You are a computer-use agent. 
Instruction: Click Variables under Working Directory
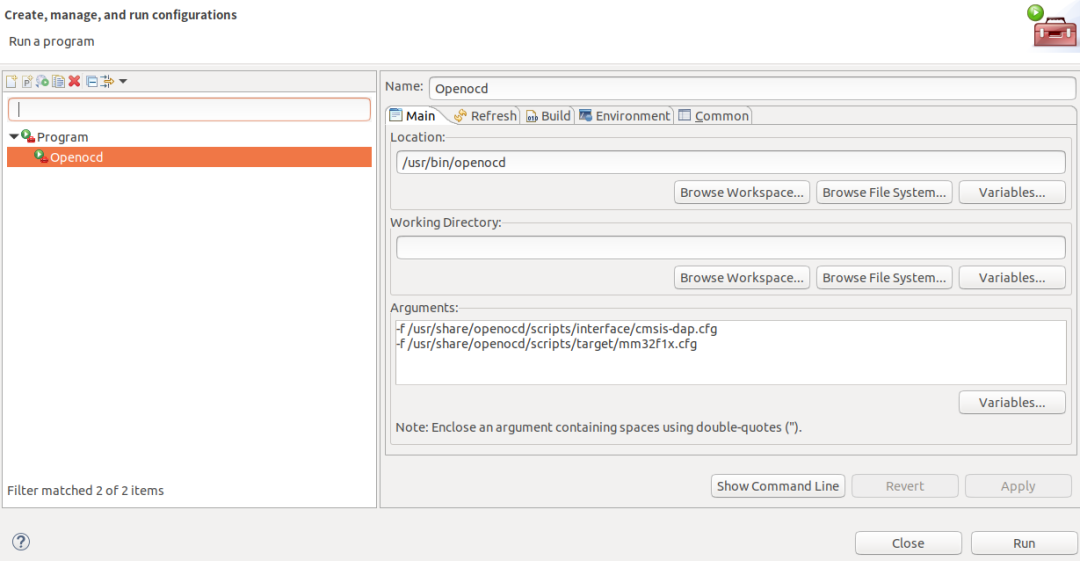click(1012, 278)
